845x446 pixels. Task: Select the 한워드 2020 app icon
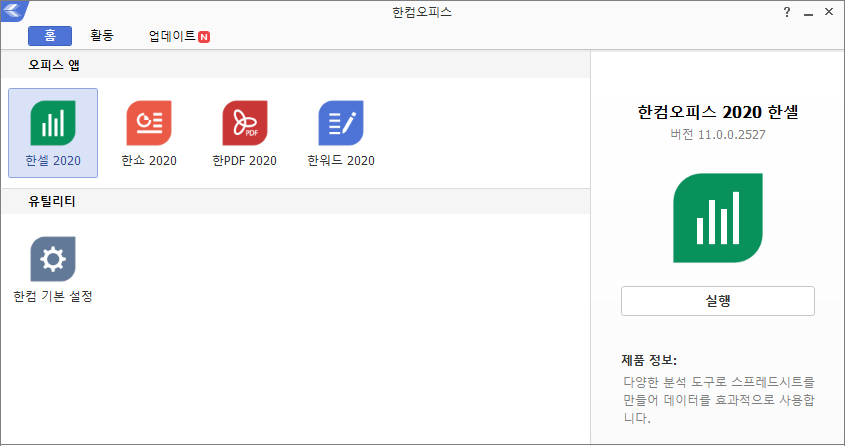(x=341, y=123)
